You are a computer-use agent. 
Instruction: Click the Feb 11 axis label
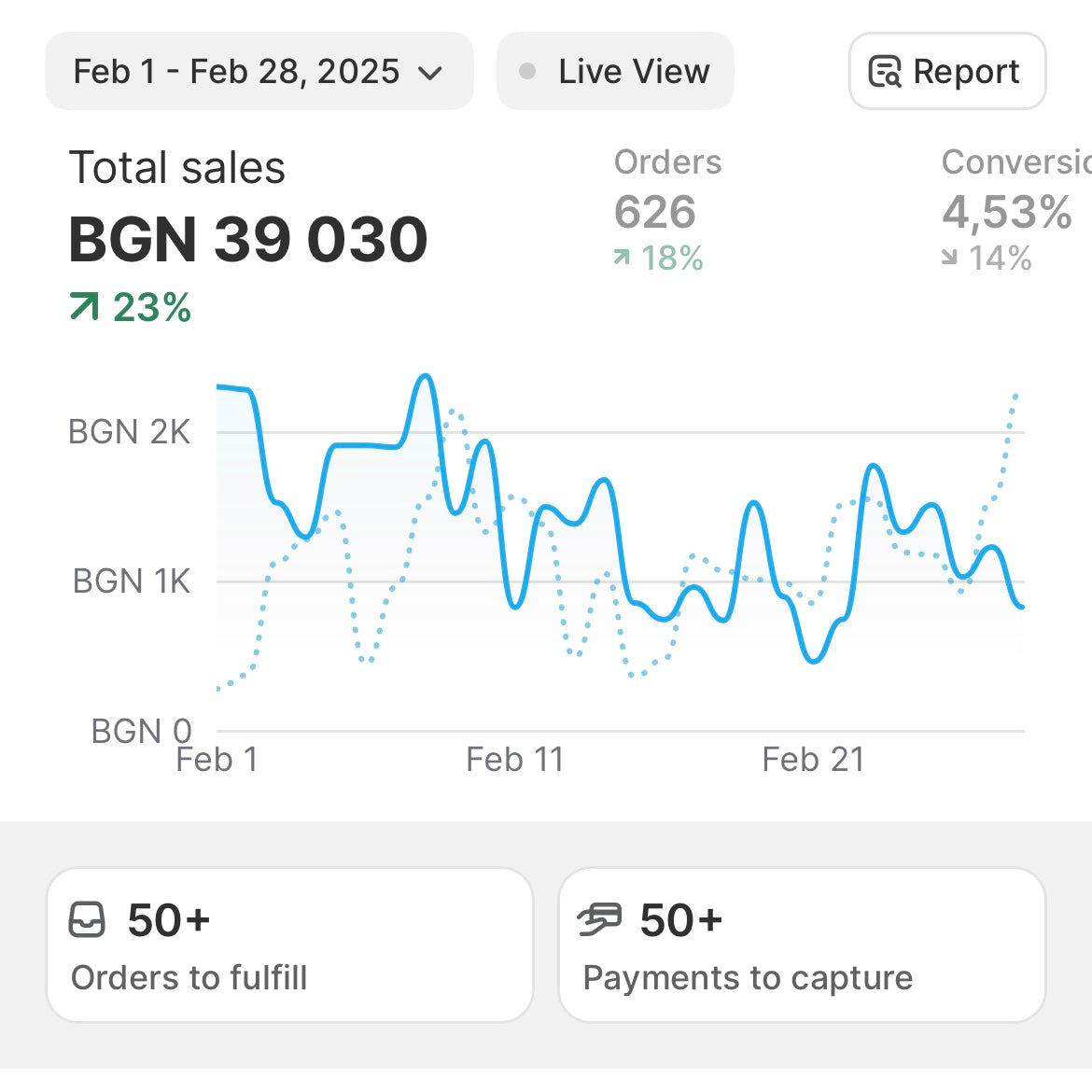coord(514,759)
